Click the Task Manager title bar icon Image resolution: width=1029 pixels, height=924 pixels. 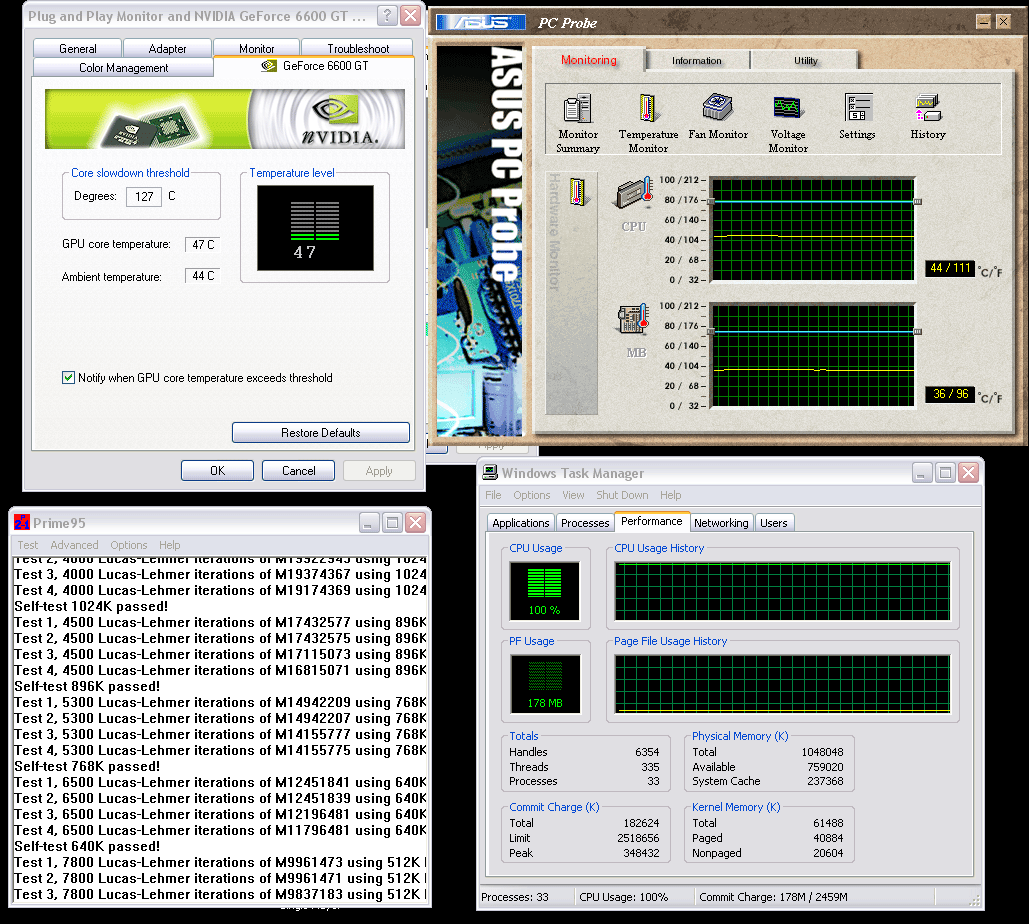(x=490, y=472)
